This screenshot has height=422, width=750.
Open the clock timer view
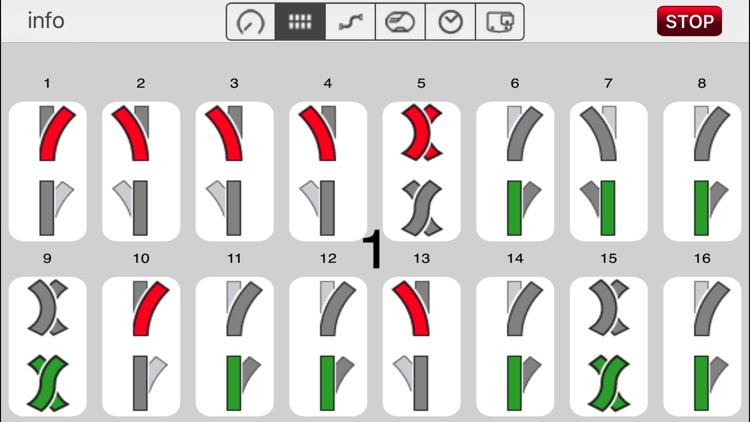tap(451, 22)
